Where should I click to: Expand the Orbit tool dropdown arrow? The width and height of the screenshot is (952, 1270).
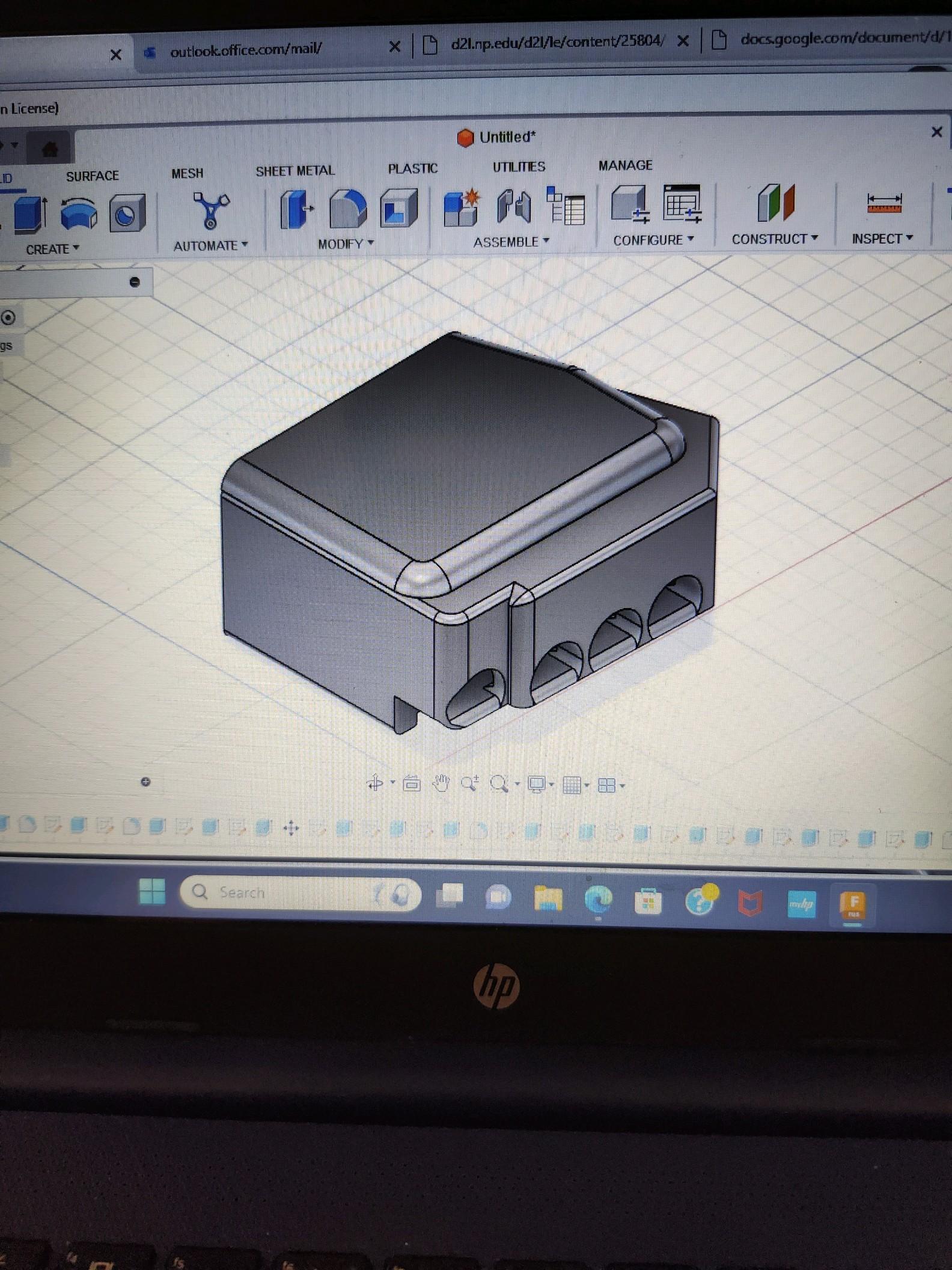[392, 782]
